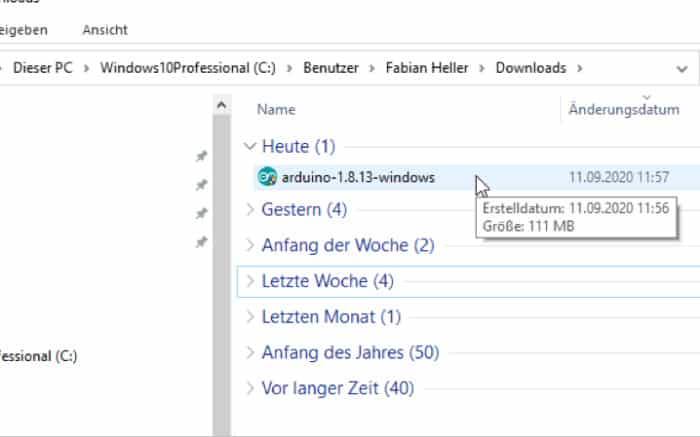The image size is (700, 437).
Task: Go to Dieser PC in breadcrumb
Action: (42, 68)
